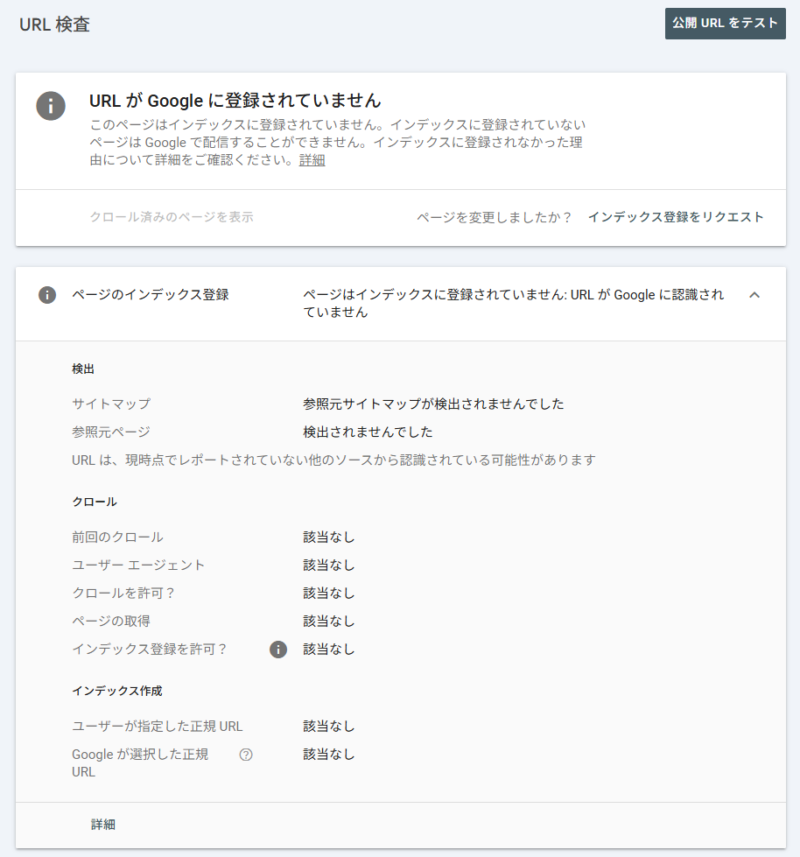The width and height of the screenshot is (800, 857).
Task: Click the help icon beside "Google が選択した正規 URL"
Action: point(246,755)
